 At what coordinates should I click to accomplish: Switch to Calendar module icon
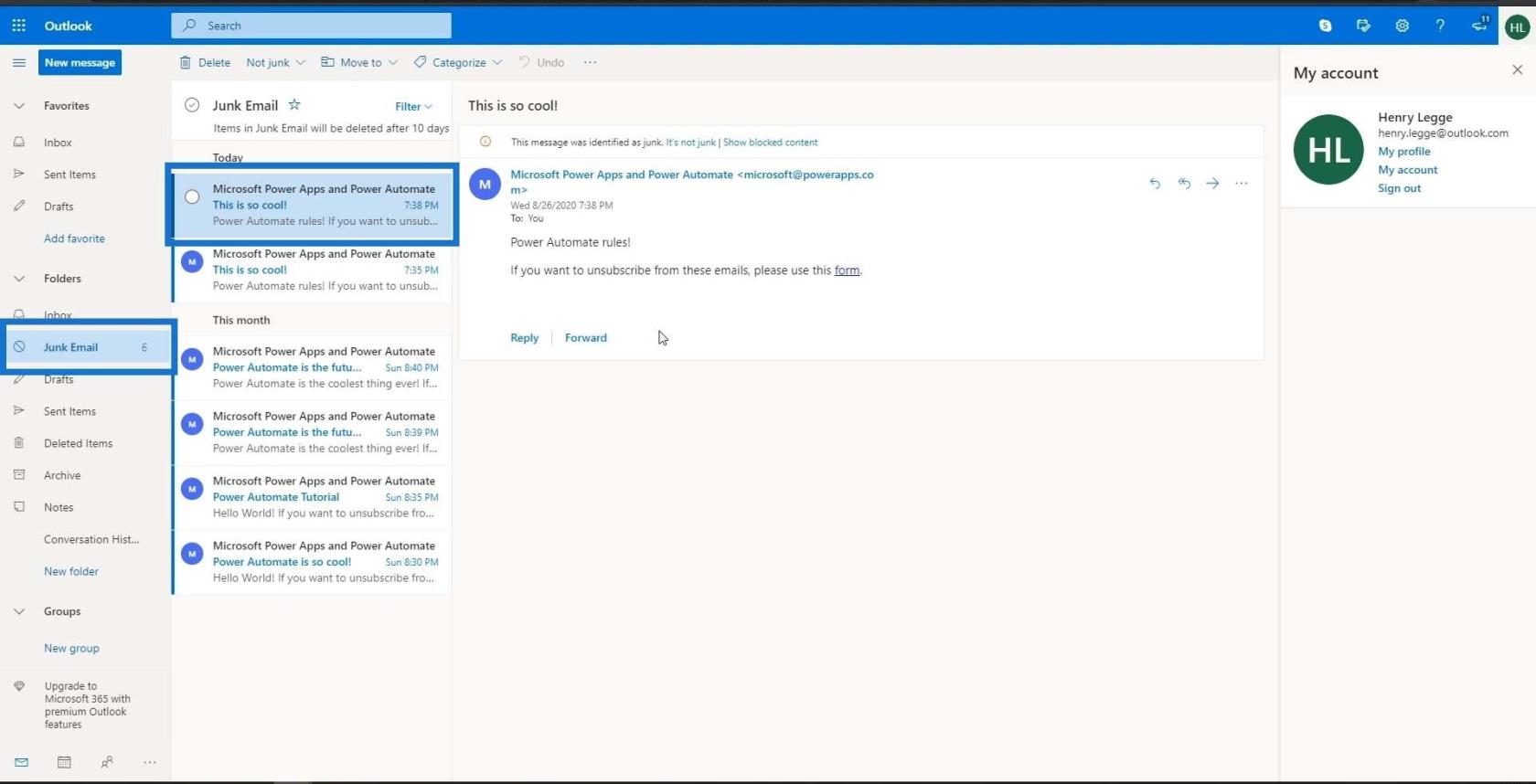click(64, 762)
